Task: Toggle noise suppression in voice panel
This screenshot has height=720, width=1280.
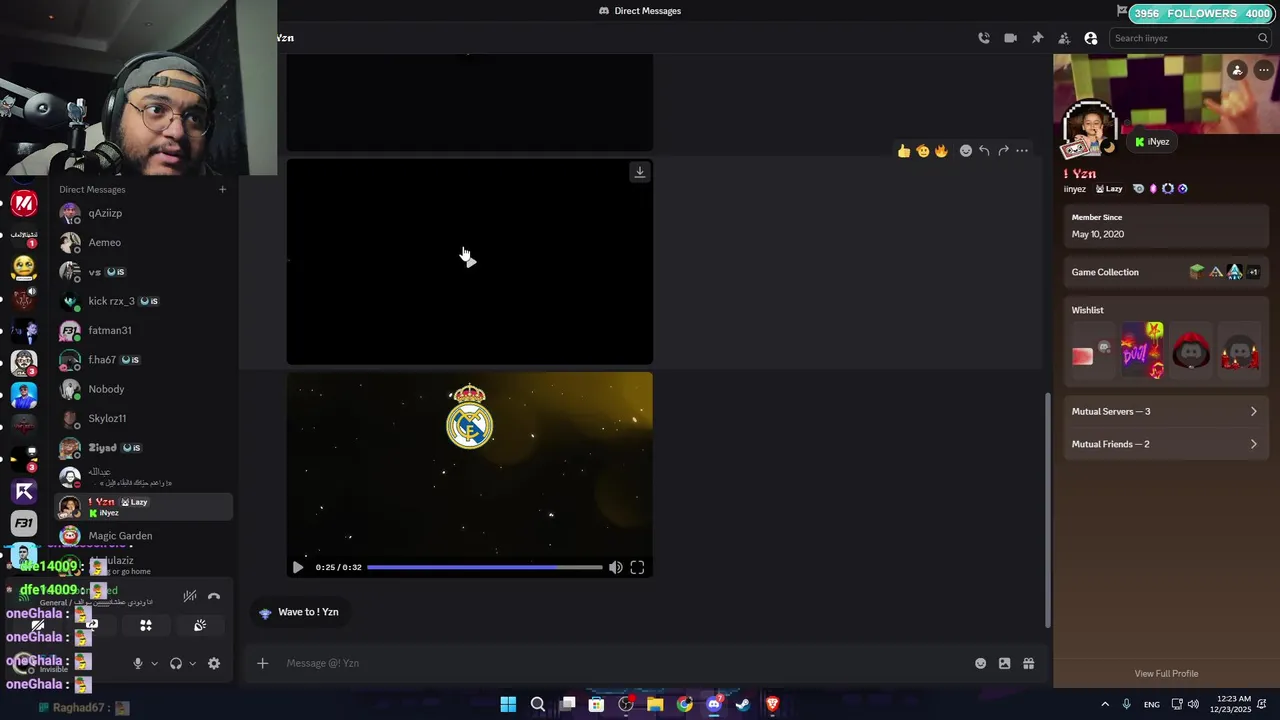Action: coord(189,596)
